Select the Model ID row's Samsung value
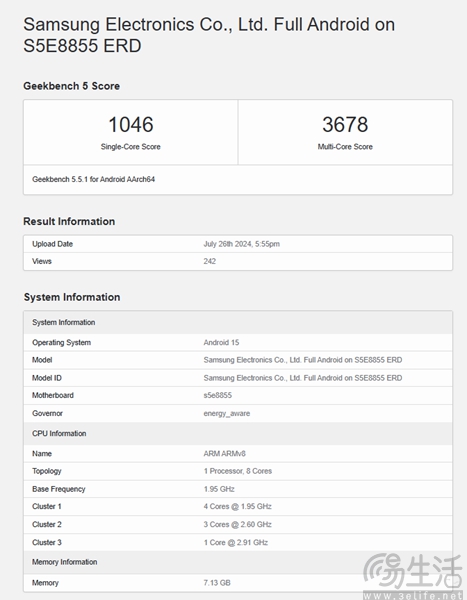This screenshot has height=600, width=467. tap(303, 378)
